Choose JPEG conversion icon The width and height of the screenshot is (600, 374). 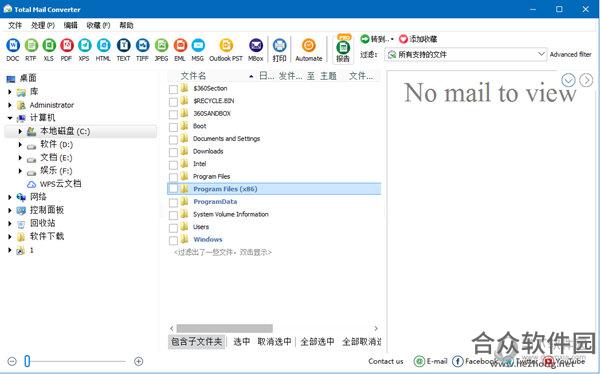coord(161,45)
